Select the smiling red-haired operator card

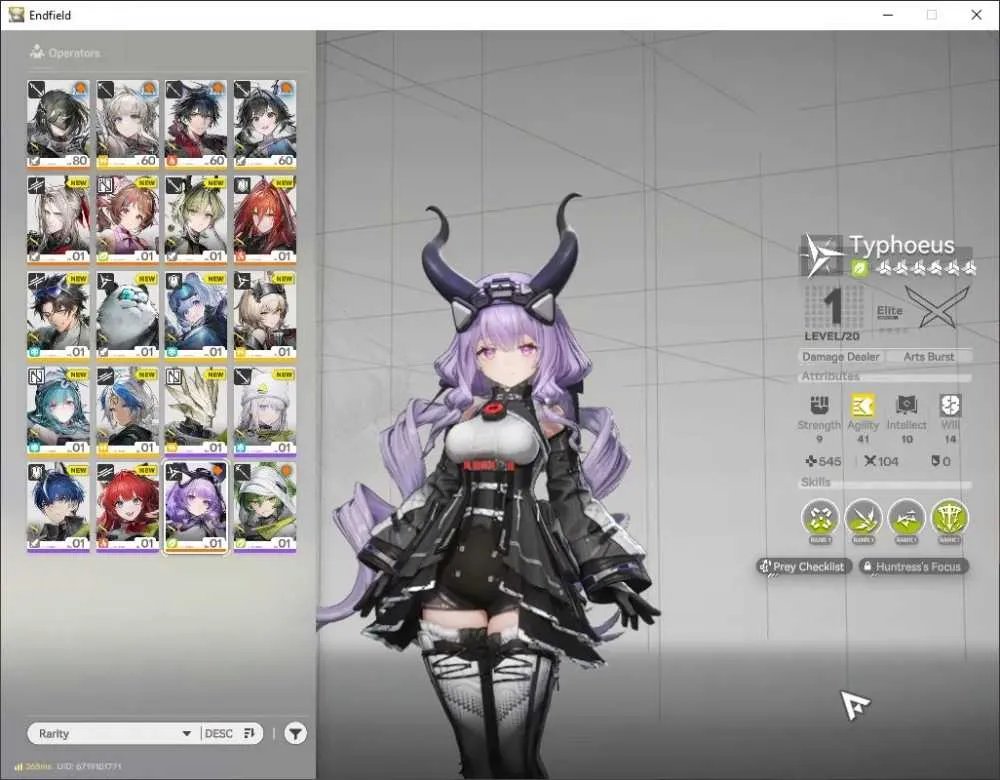coord(127,506)
